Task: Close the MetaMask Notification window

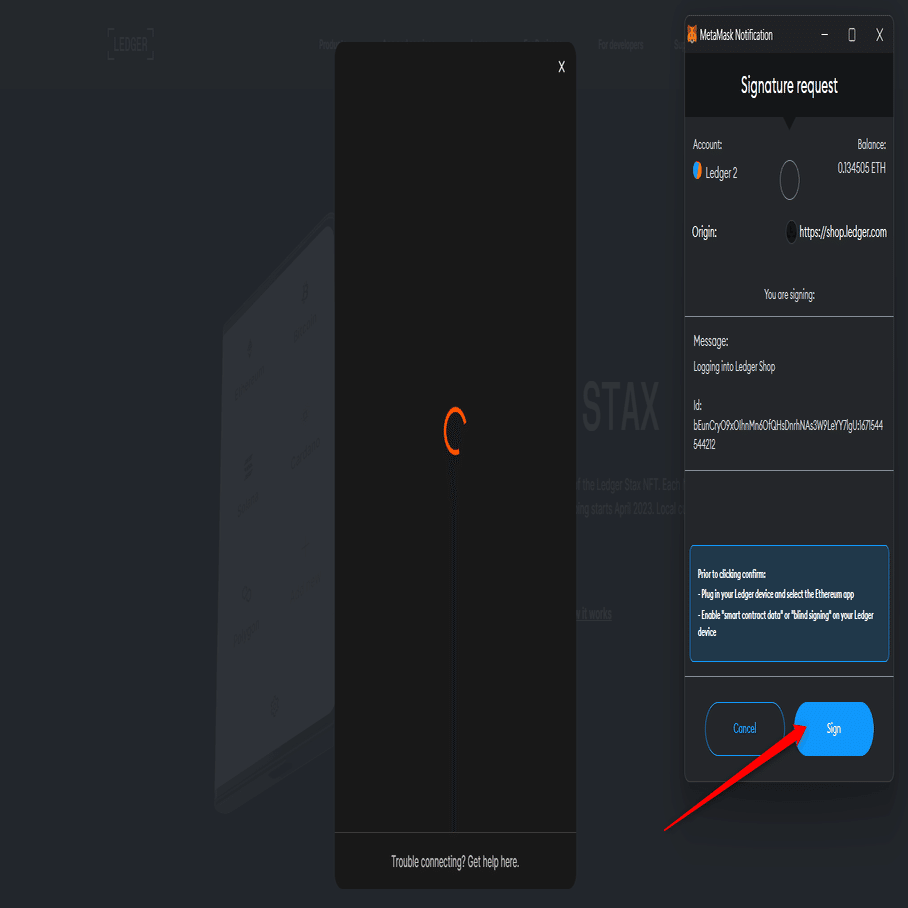Action: click(x=879, y=35)
